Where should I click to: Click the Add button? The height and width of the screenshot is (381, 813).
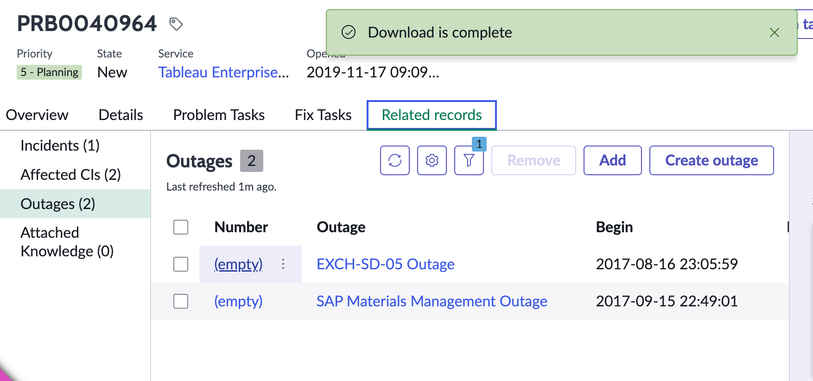[613, 161]
